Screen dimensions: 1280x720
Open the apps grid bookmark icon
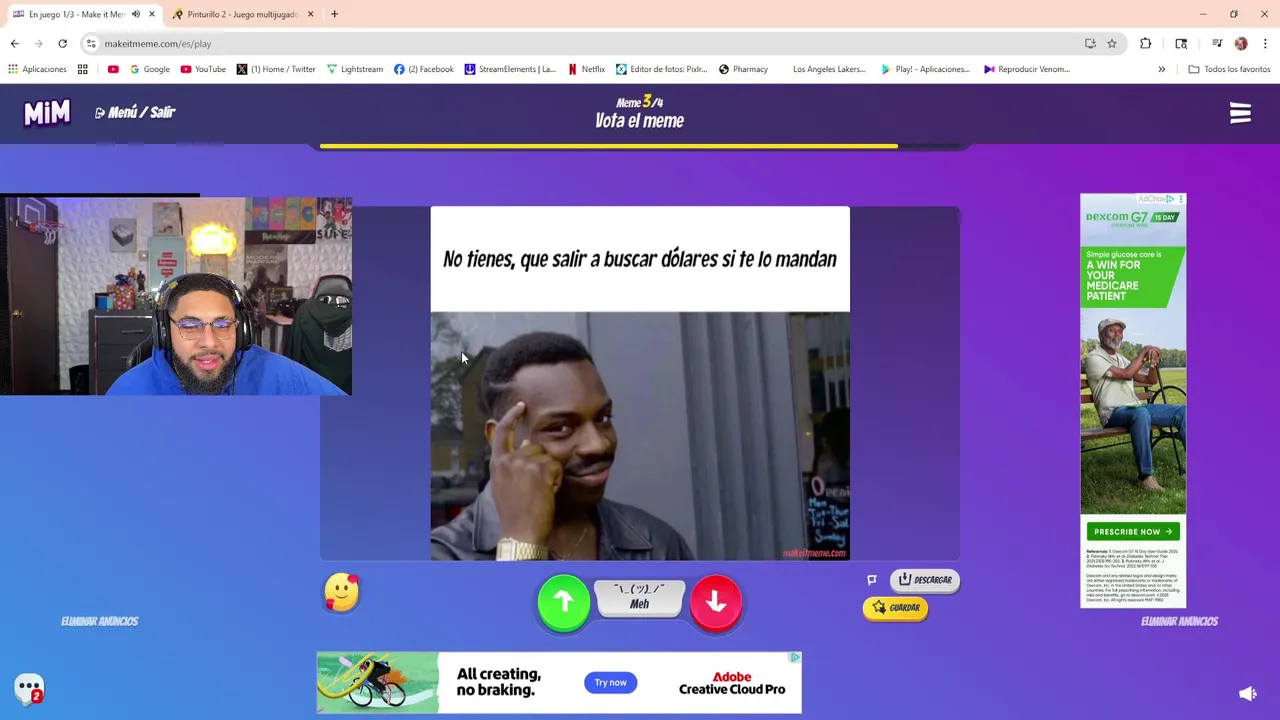(x=83, y=69)
